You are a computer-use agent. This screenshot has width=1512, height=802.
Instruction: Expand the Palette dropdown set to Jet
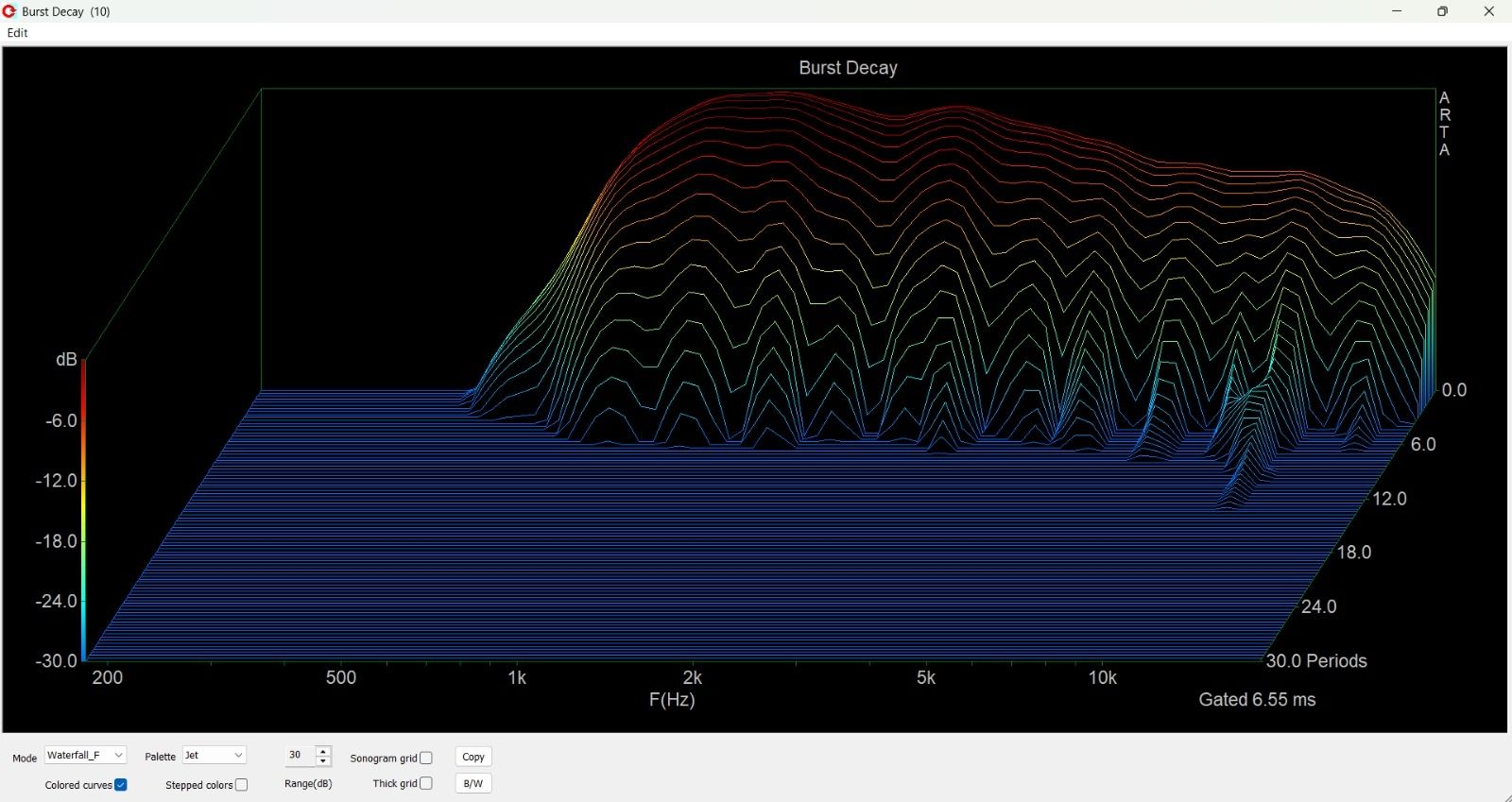(x=215, y=756)
